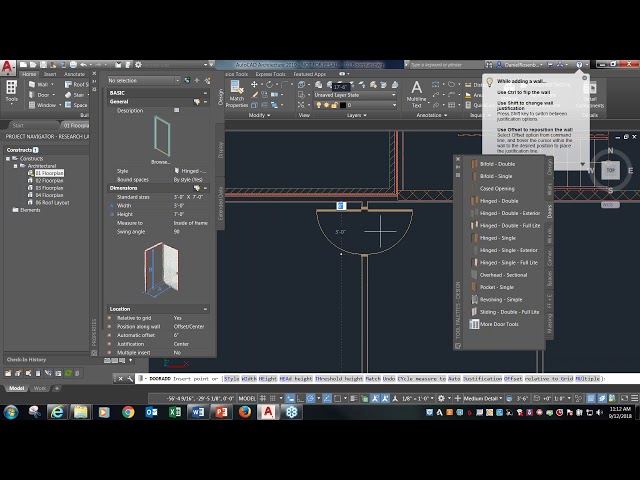Collapse the Architectural tree node

(x=16, y=166)
